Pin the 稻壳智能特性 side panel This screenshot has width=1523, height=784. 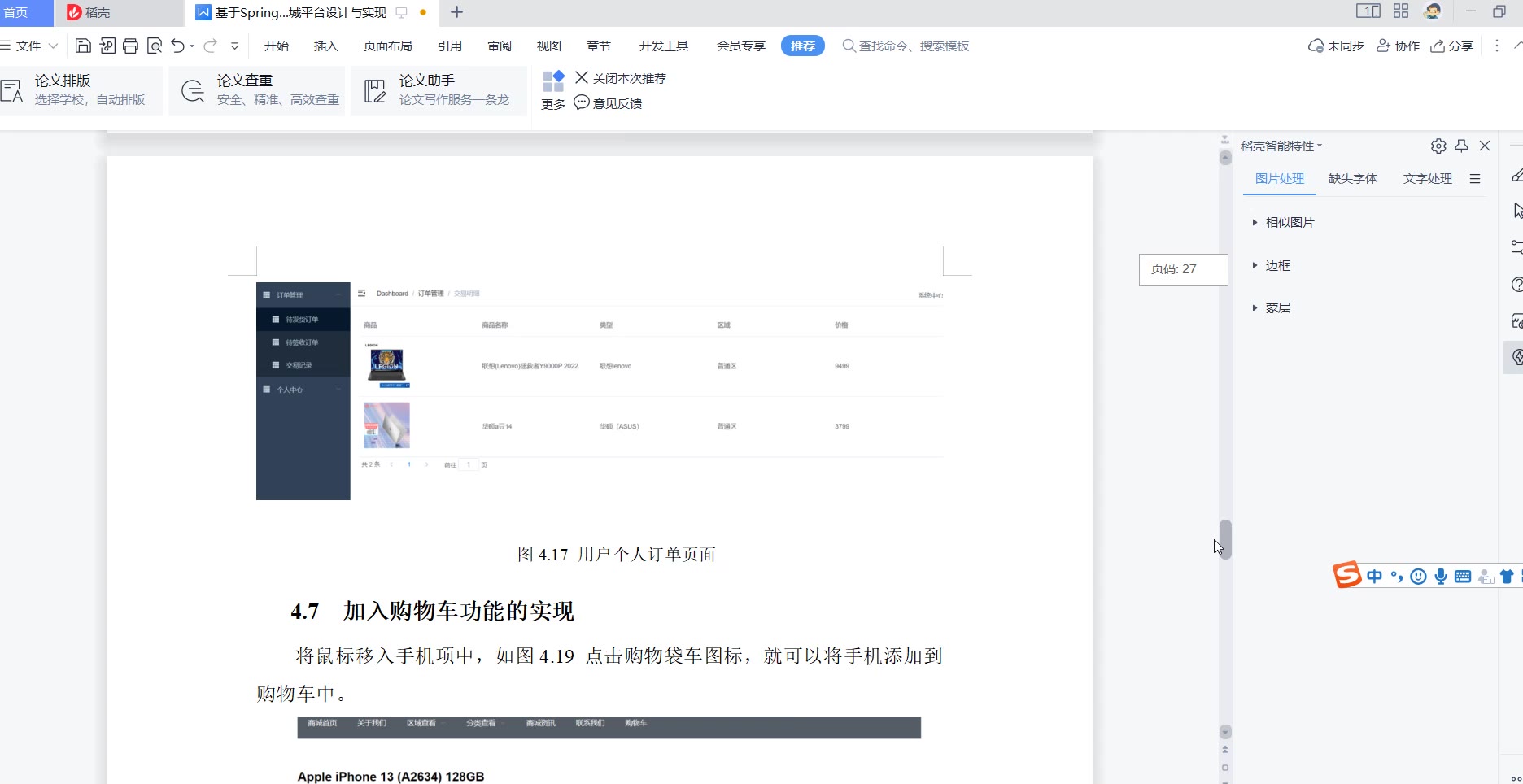coord(1461,146)
